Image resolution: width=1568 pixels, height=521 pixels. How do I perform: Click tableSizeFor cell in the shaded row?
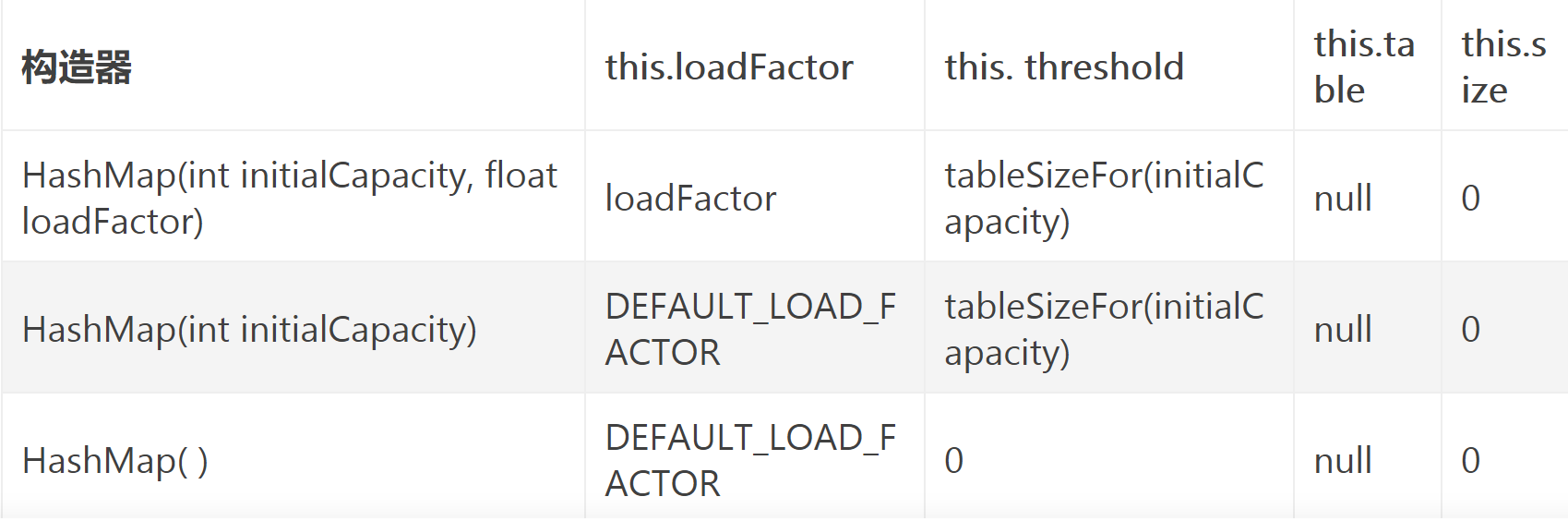[x=1104, y=329]
